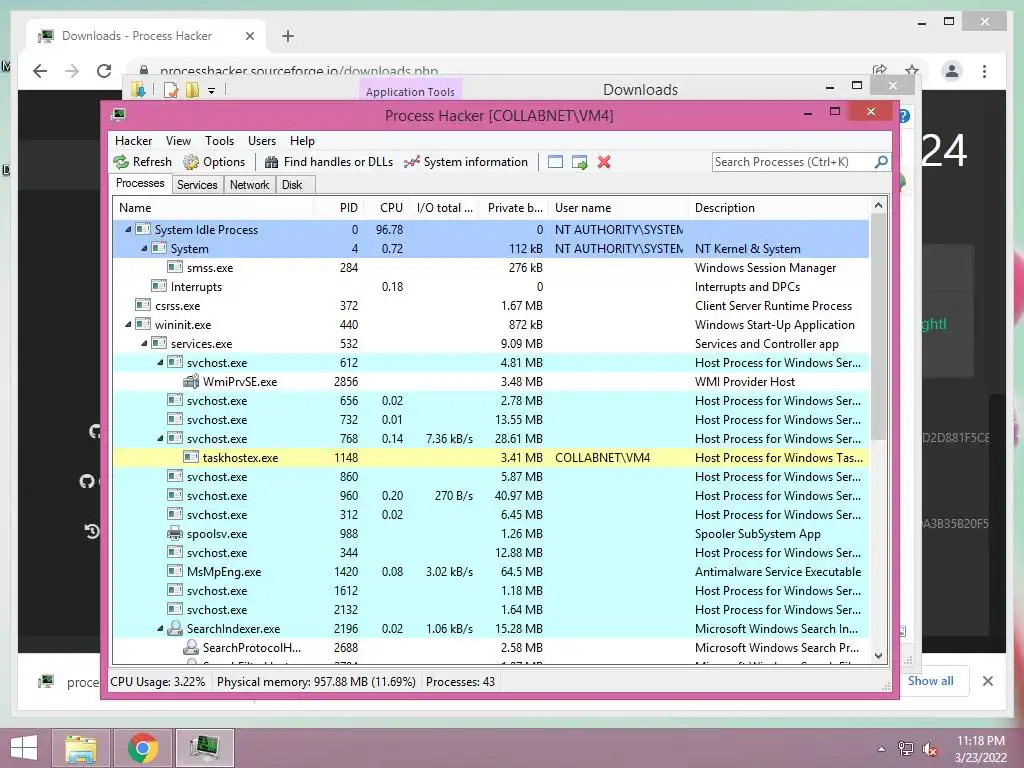Screen dimensions: 1024x768
Task: Click Chrome address bar URL
Action: [x=299, y=71]
